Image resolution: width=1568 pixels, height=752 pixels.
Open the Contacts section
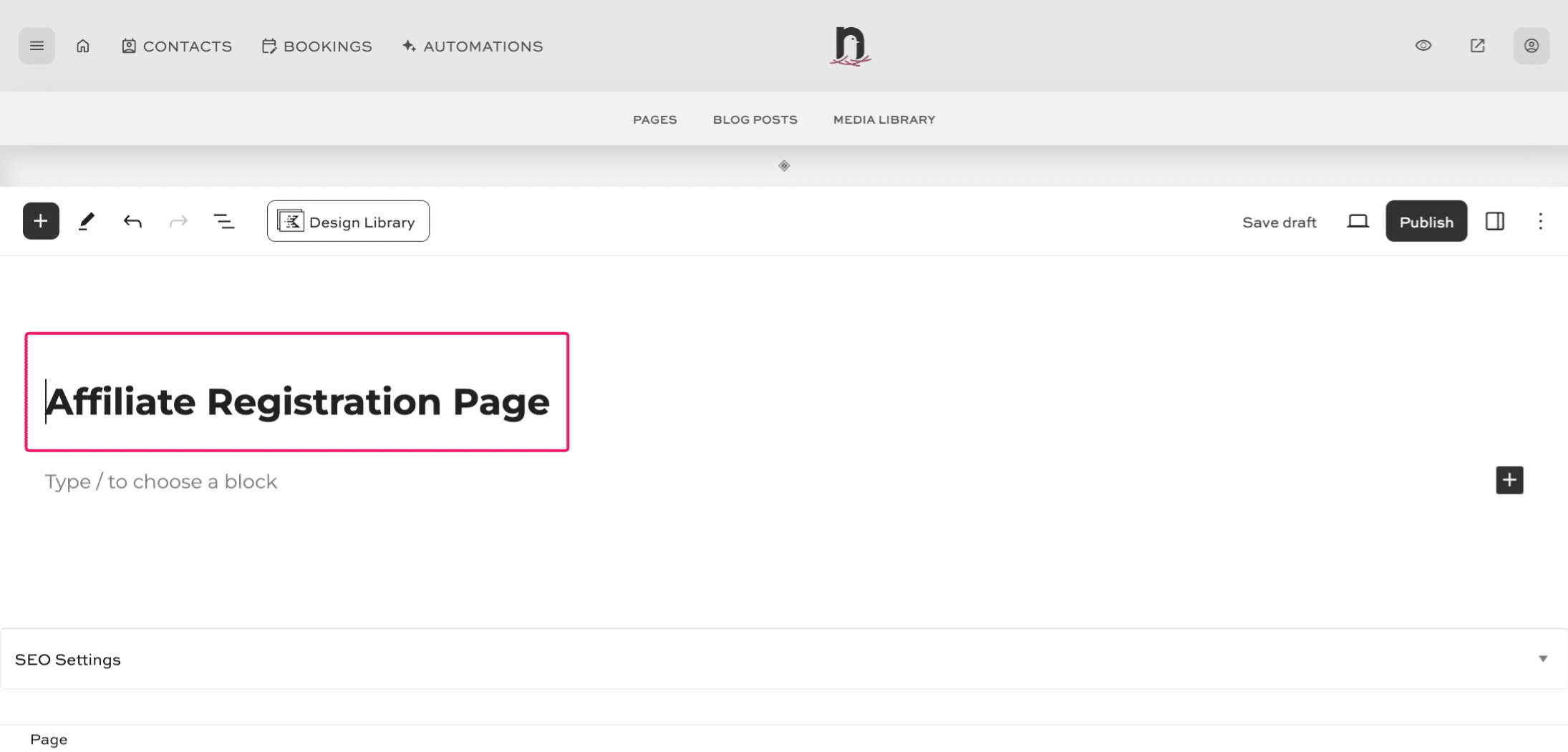[177, 46]
